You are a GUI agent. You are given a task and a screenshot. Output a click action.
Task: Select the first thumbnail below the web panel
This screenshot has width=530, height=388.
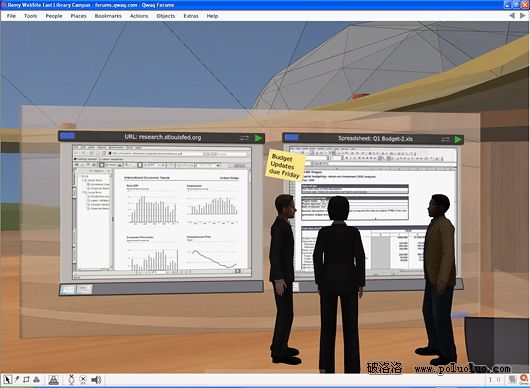[68, 290]
